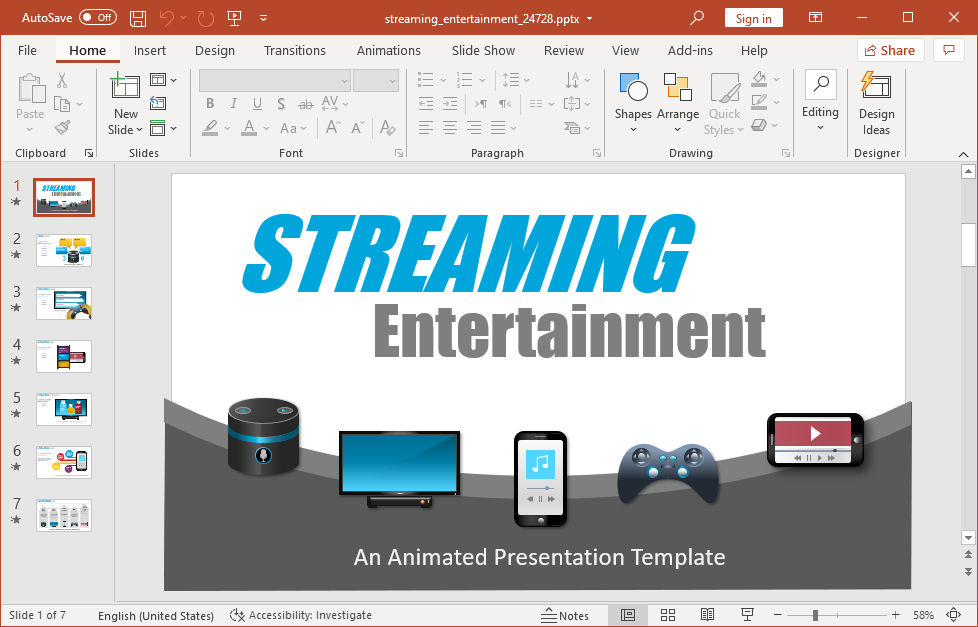Toggle Normal view button in status bar
The height and width of the screenshot is (627, 978).
[x=628, y=615]
